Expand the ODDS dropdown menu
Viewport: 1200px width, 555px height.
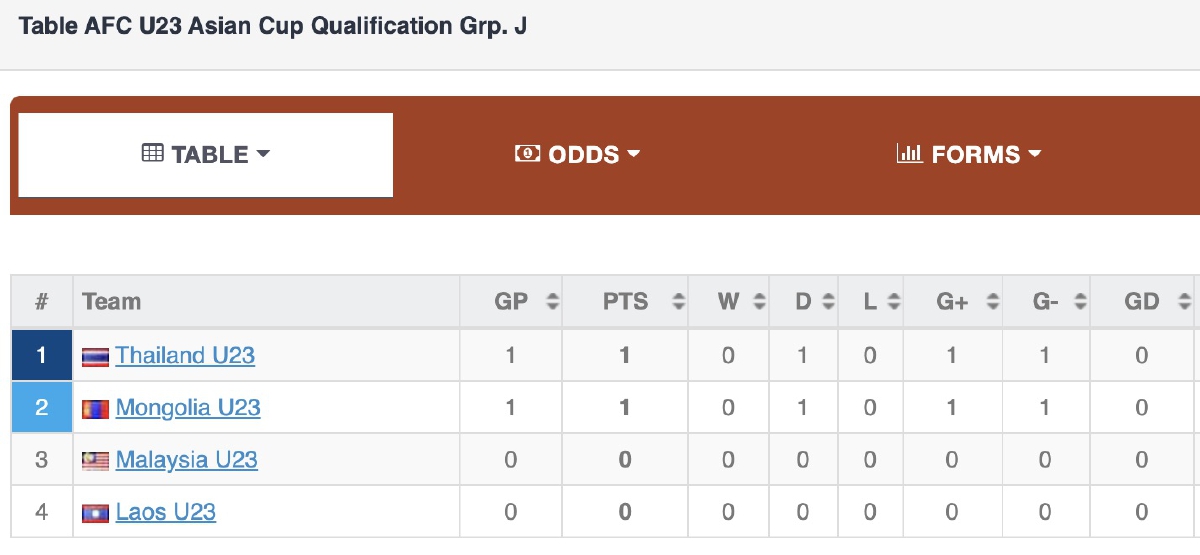point(577,155)
